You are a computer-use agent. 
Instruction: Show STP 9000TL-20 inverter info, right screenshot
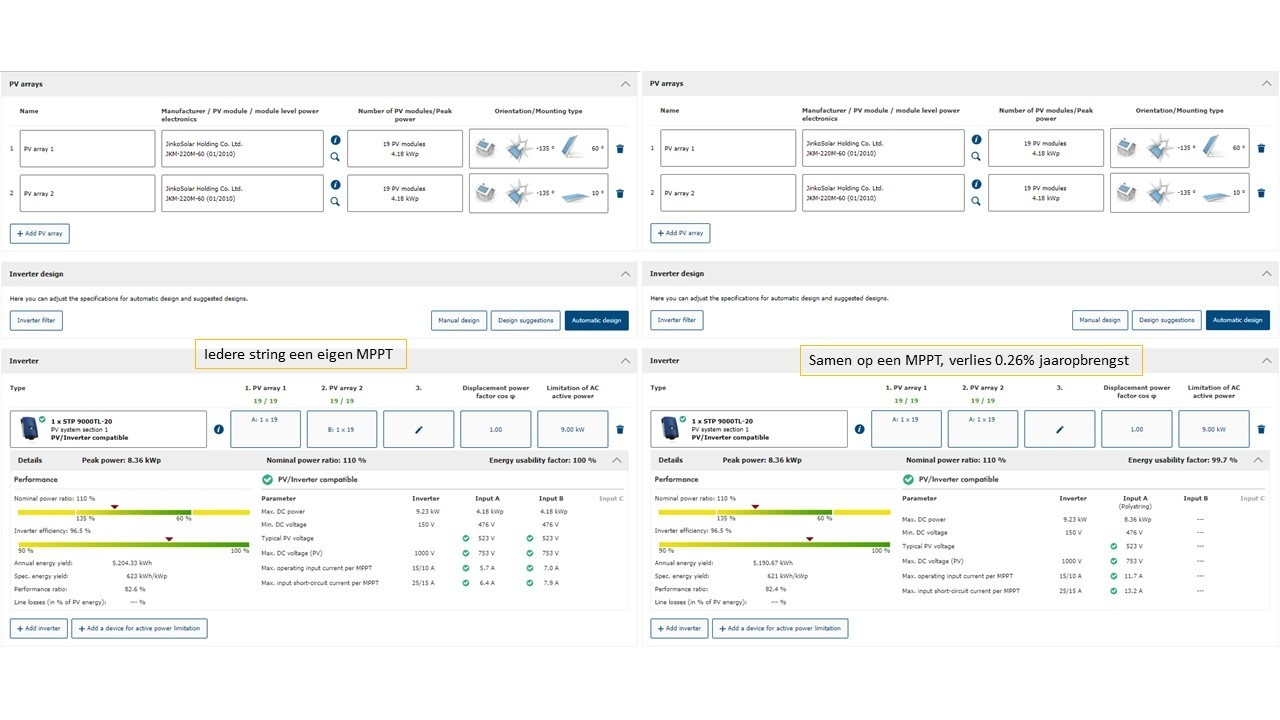(859, 429)
